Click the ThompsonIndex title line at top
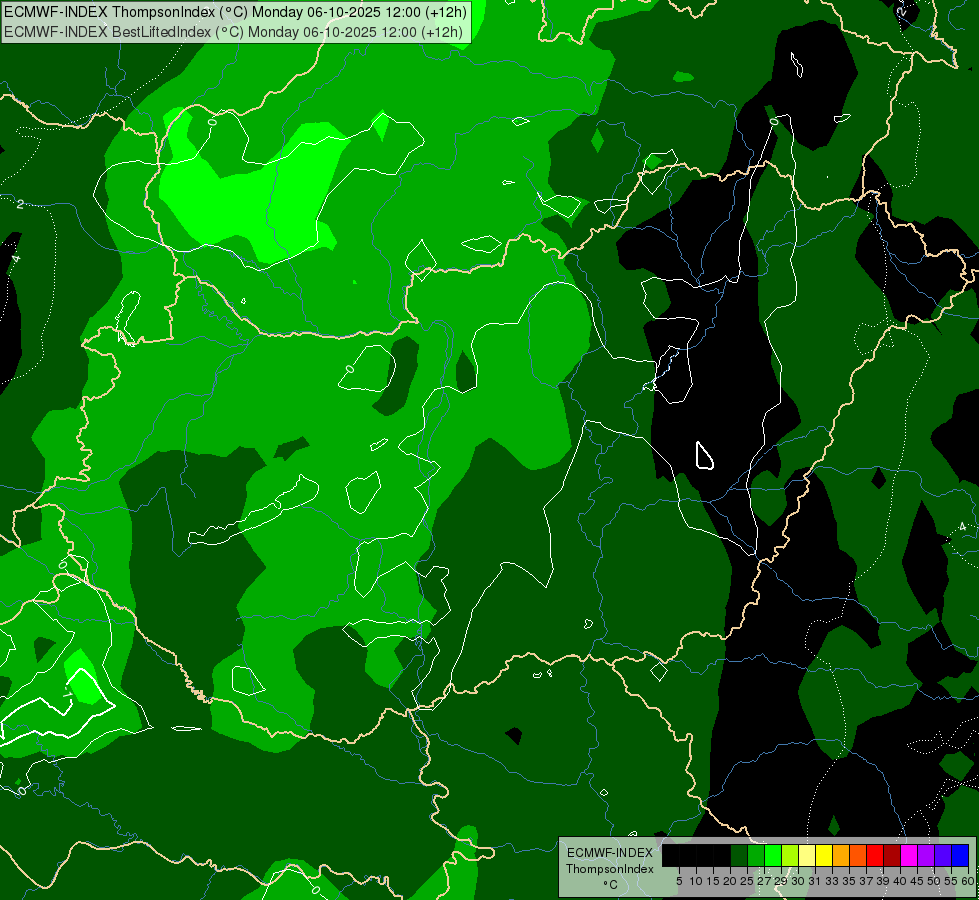The image size is (979, 900). pyautogui.click(x=235, y=12)
